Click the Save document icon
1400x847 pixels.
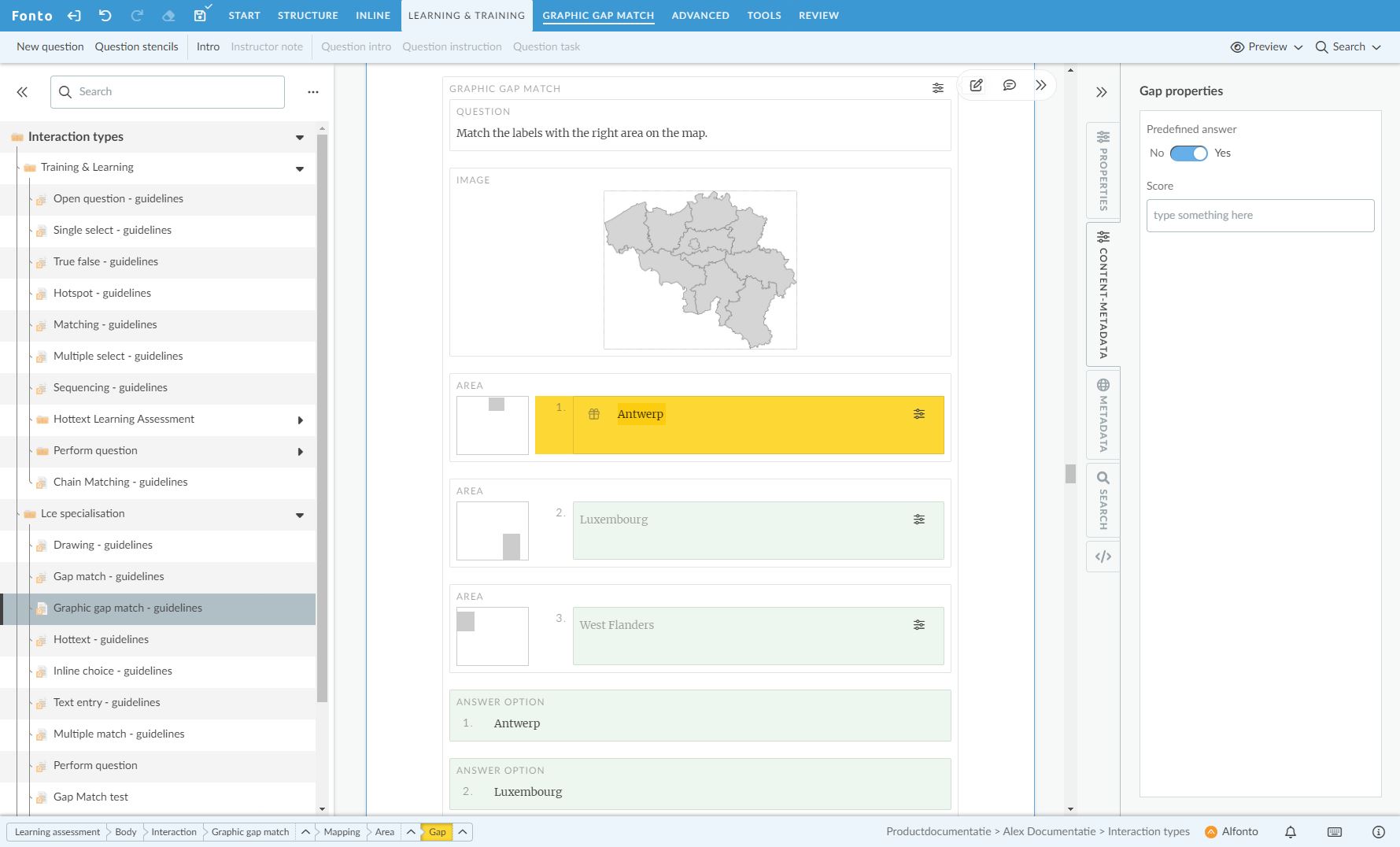click(200, 16)
